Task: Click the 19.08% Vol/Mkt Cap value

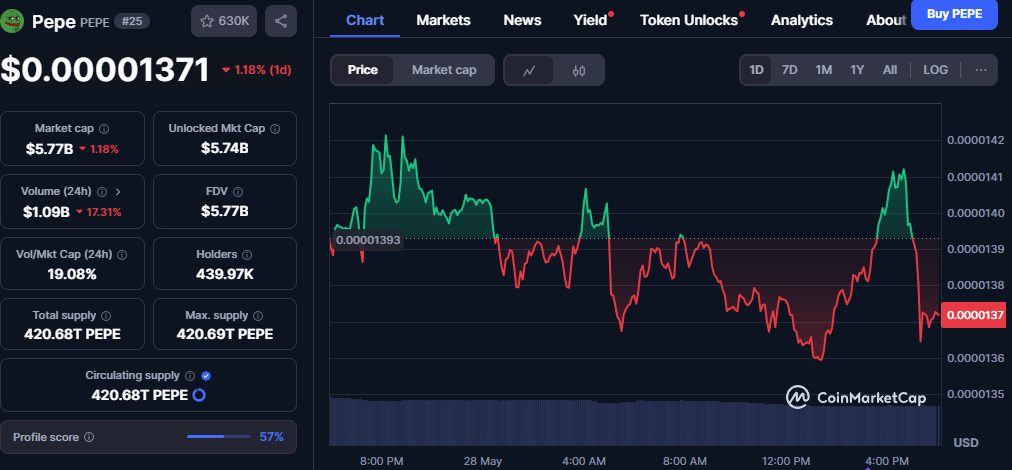Action: pos(72,274)
